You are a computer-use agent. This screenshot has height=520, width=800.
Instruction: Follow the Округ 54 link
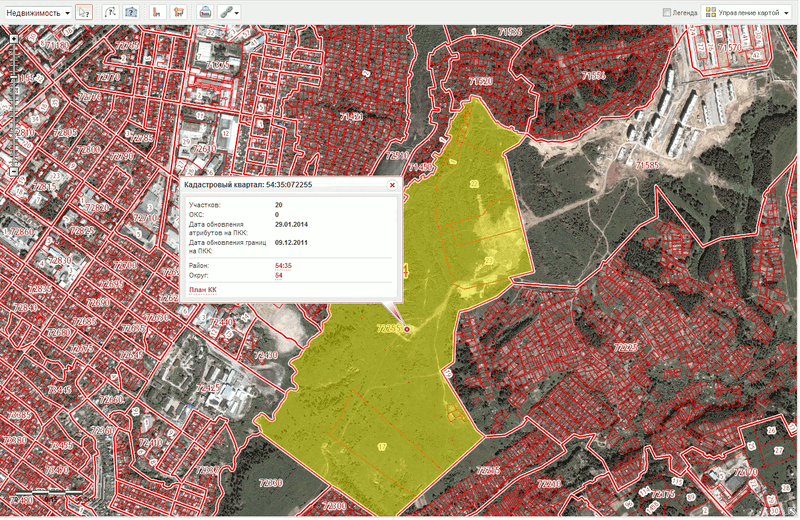tap(279, 275)
